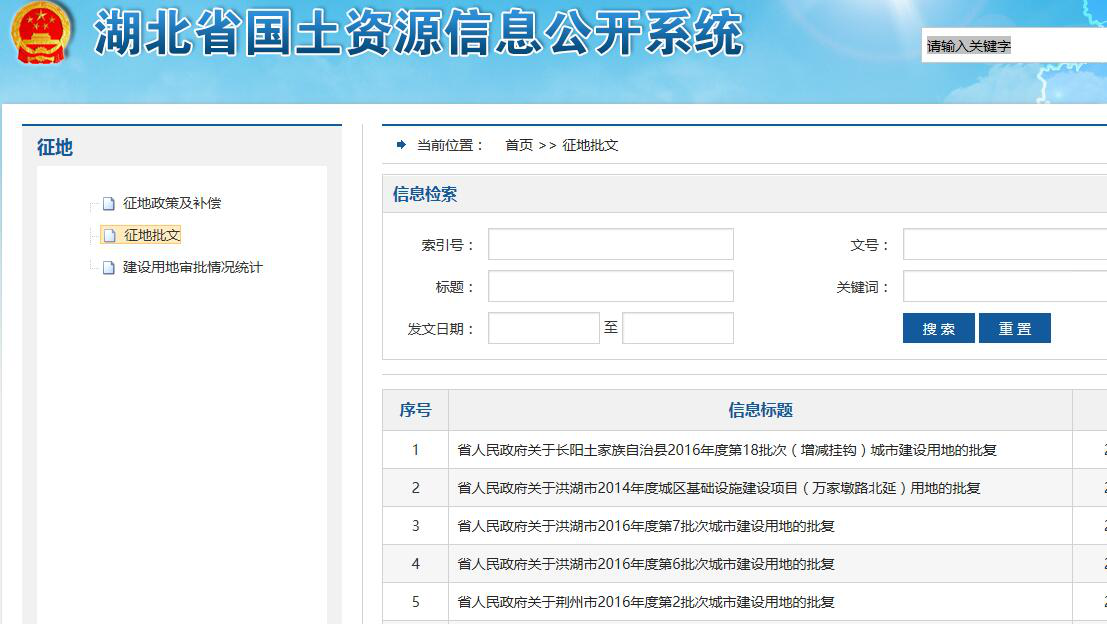
Task: Open the 长阳土家族自治县 2016 第18批次 approval
Action: pos(726,450)
